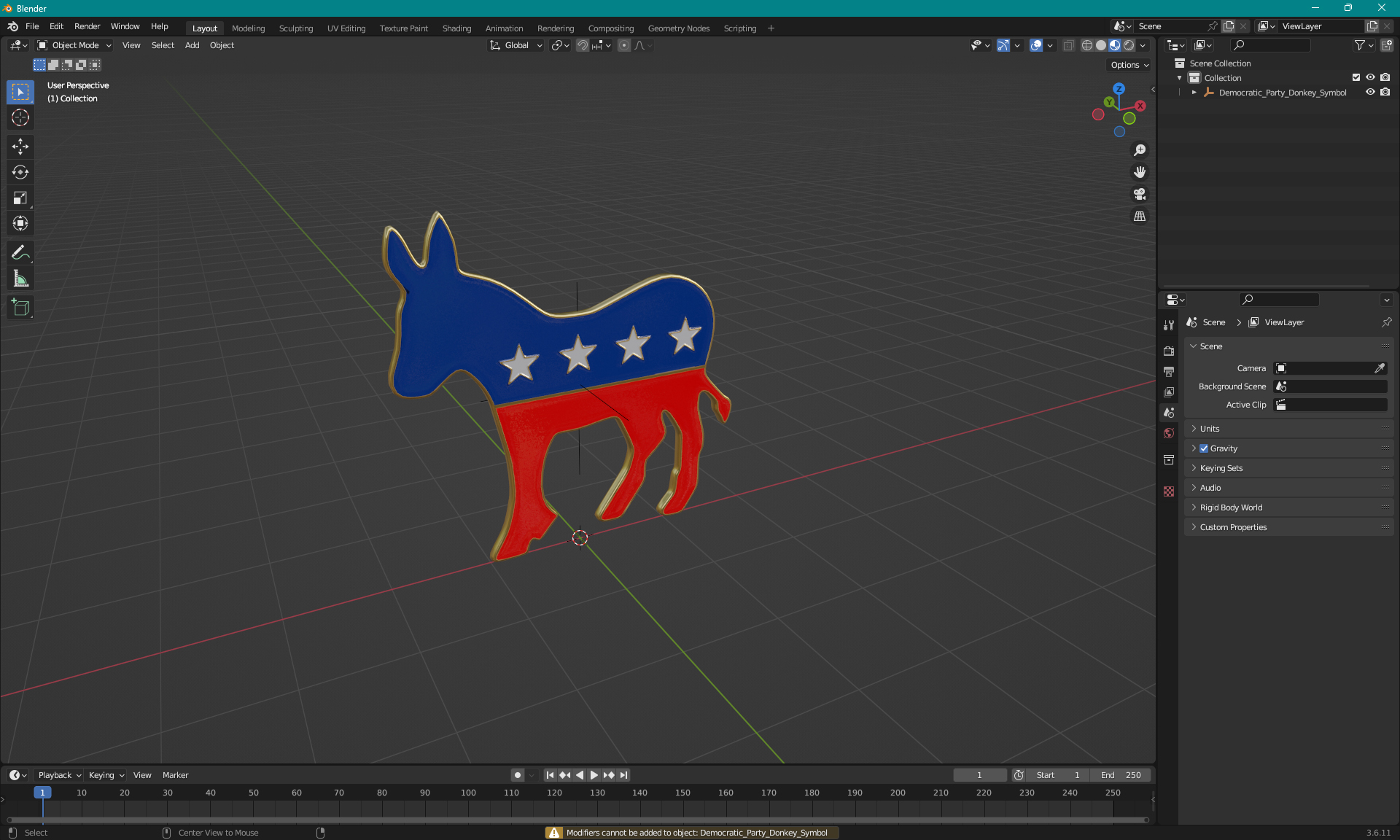The height and width of the screenshot is (840, 1400).
Task: Hide Democratic_Party_Donkey_Symbol in viewport
Action: click(1370, 92)
